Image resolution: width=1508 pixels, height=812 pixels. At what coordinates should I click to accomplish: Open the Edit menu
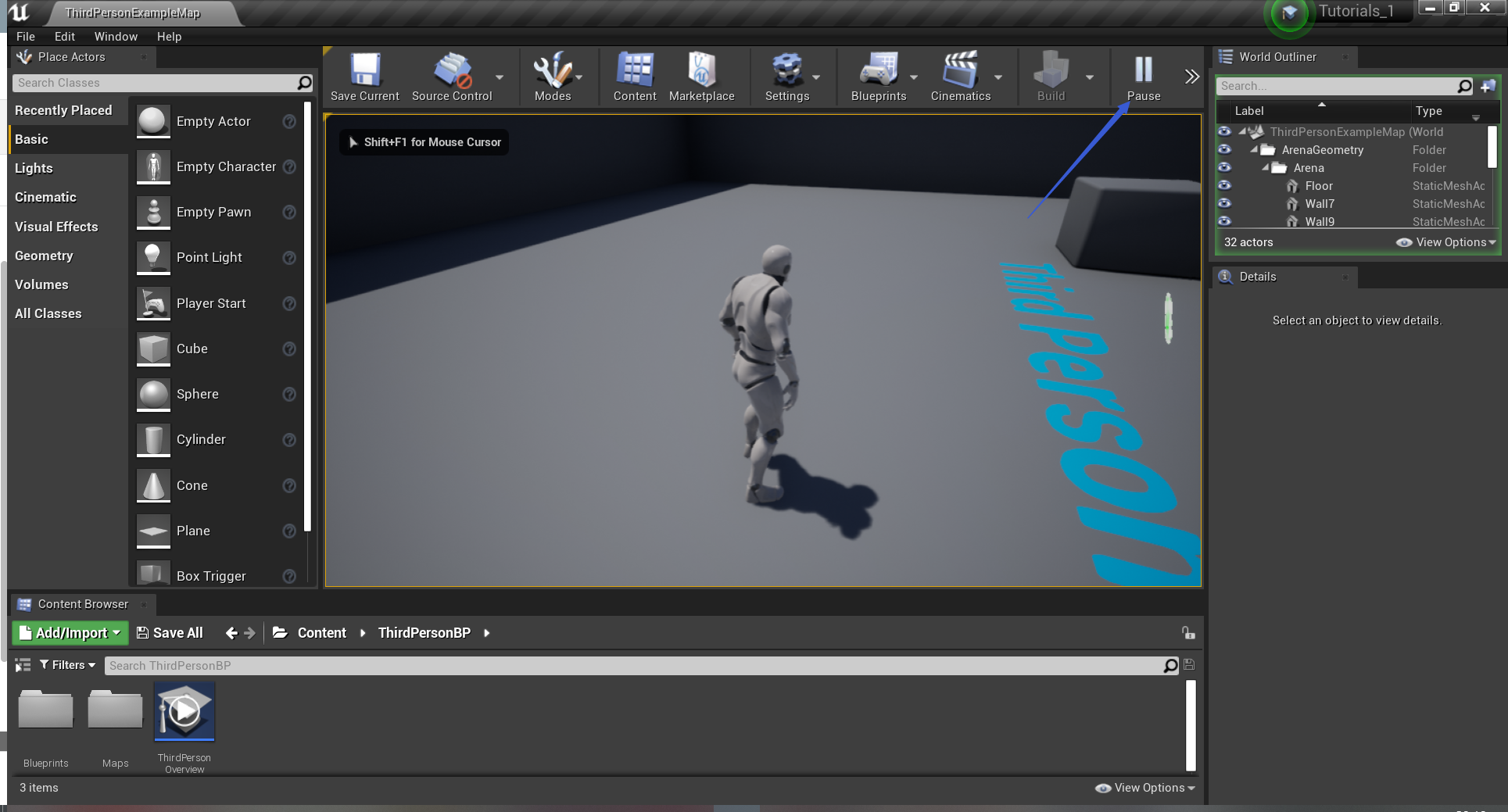65,37
